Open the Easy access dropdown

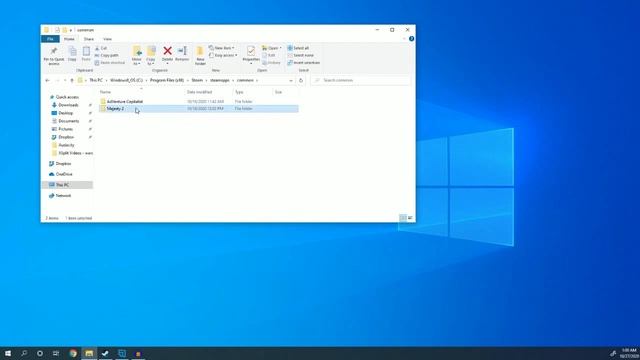coord(223,55)
